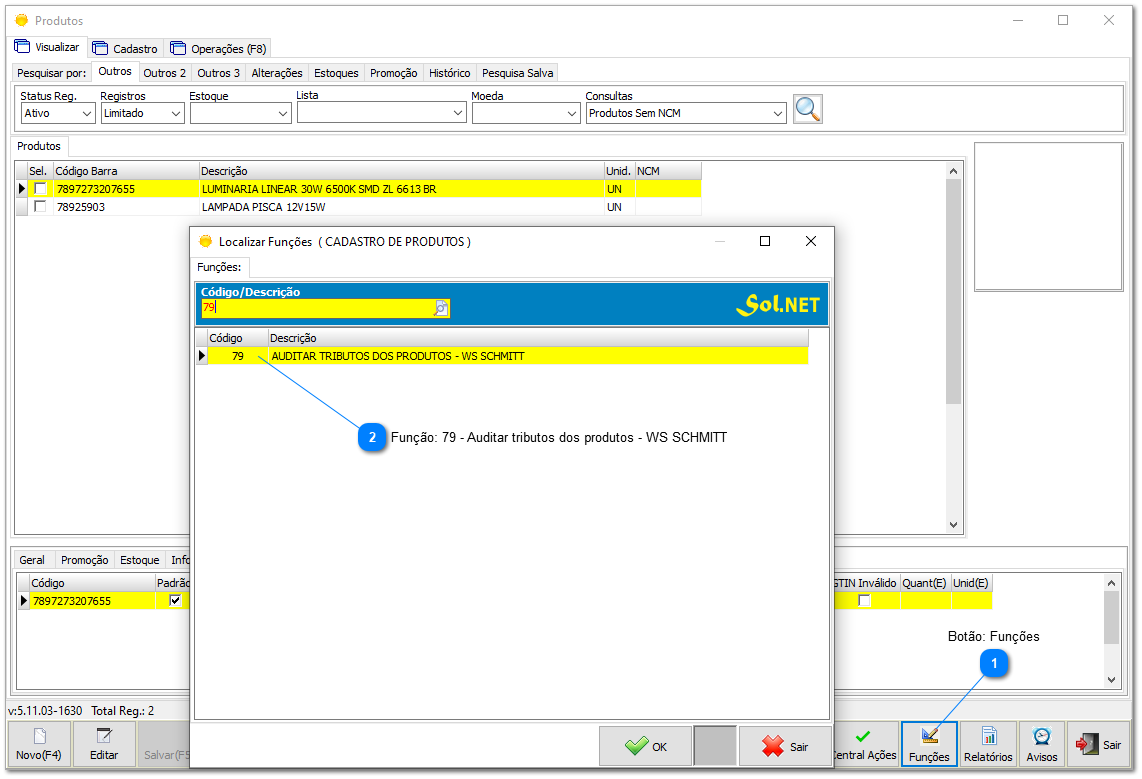
Task: Select the Promoção search tab
Action: click(393, 72)
